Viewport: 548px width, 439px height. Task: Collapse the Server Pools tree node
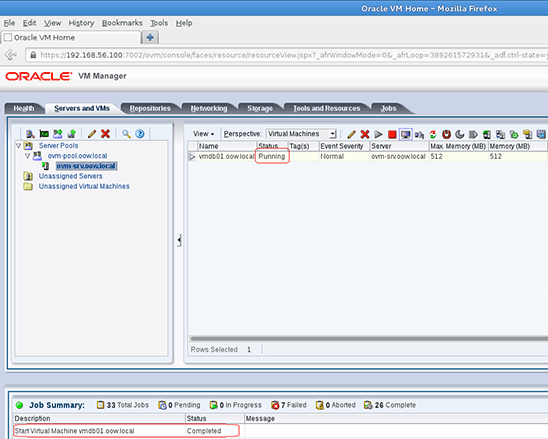click(x=18, y=145)
